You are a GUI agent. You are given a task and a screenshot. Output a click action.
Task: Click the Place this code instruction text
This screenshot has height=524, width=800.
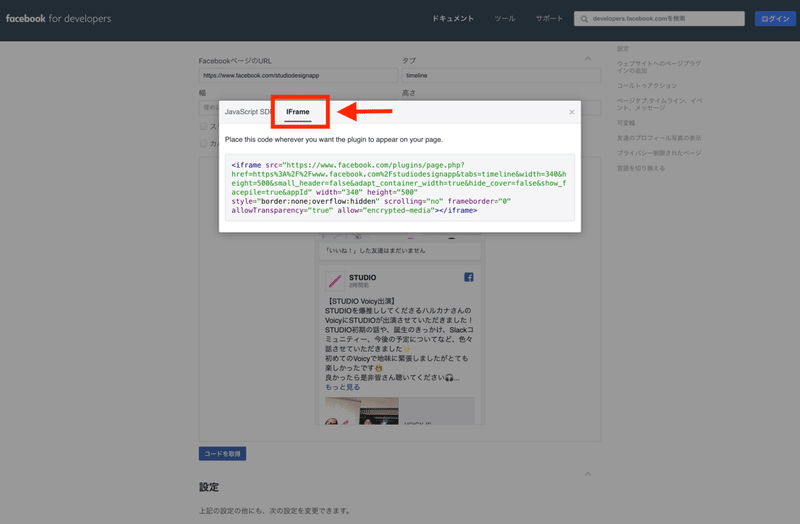tap(334, 139)
